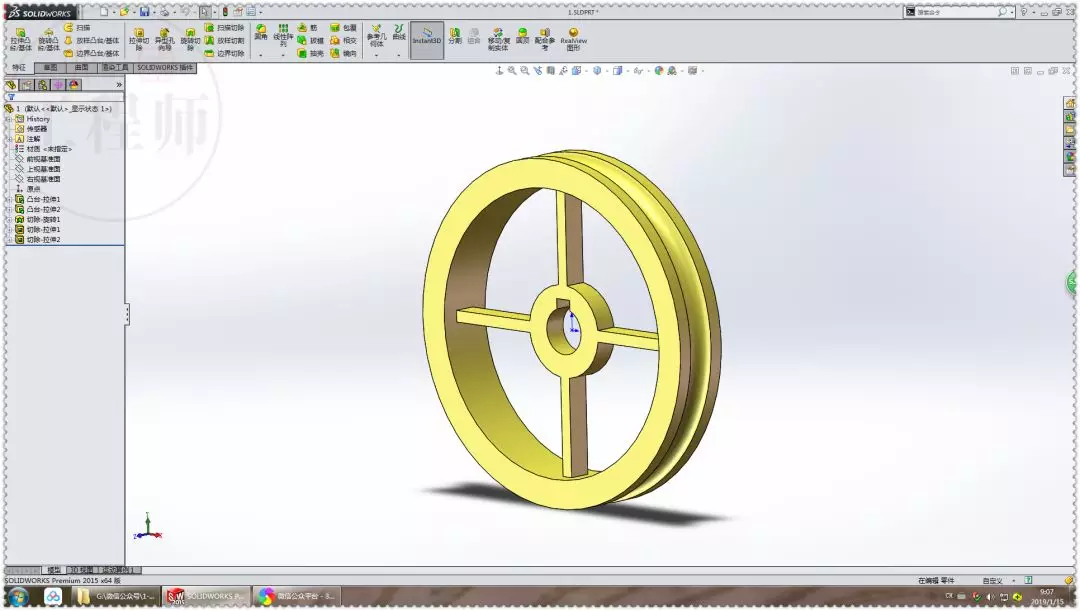Choose the Intersect tool (相交)
The height and width of the screenshot is (611, 1080).
tap(343, 41)
